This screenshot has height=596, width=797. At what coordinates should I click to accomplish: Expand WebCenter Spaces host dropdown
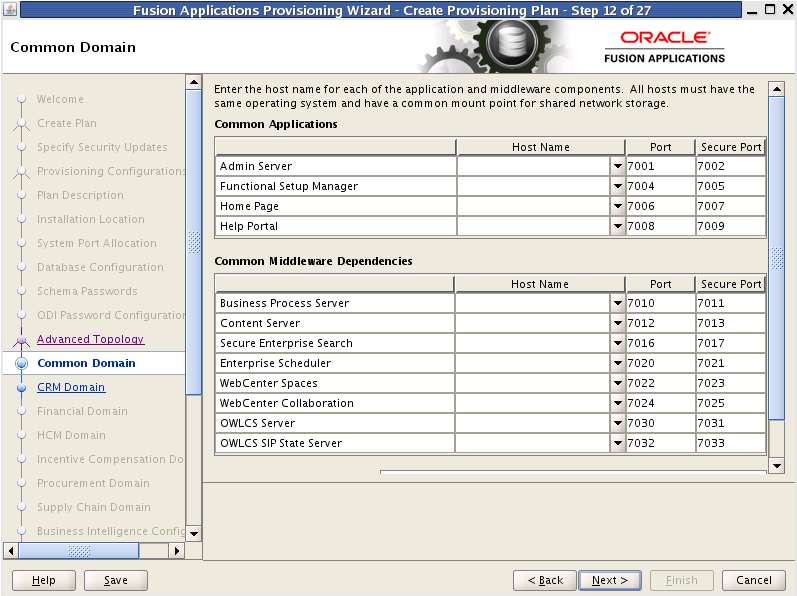(x=618, y=383)
